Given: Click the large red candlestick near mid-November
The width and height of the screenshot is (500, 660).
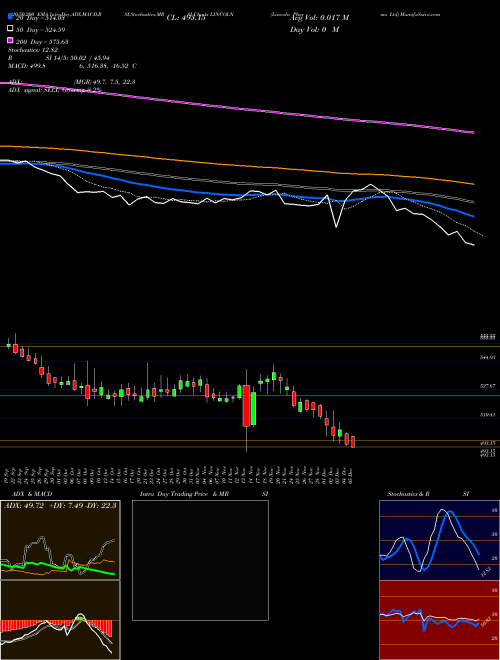Looking at the screenshot, I should 246,405.
